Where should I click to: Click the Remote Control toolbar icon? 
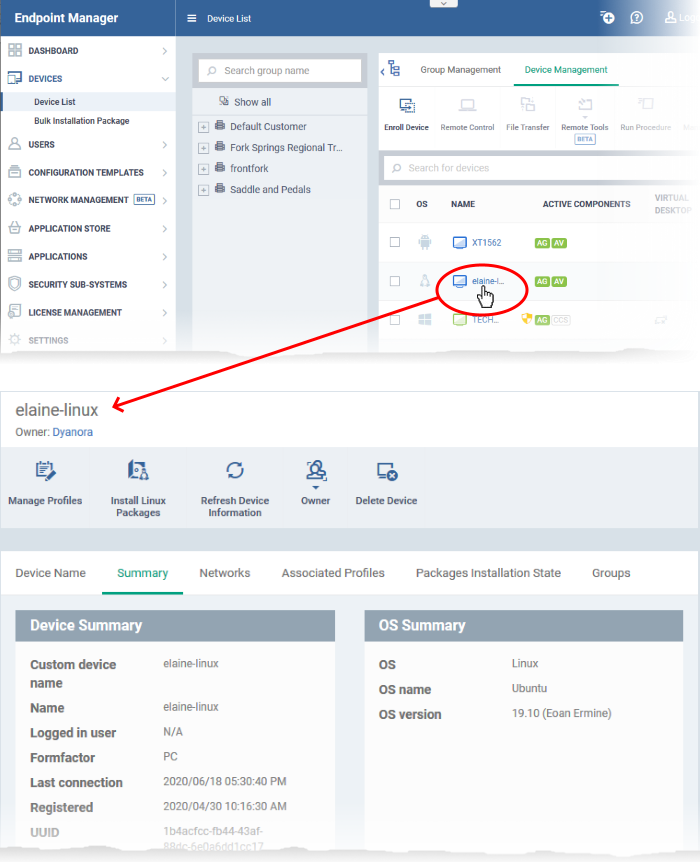[467, 105]
